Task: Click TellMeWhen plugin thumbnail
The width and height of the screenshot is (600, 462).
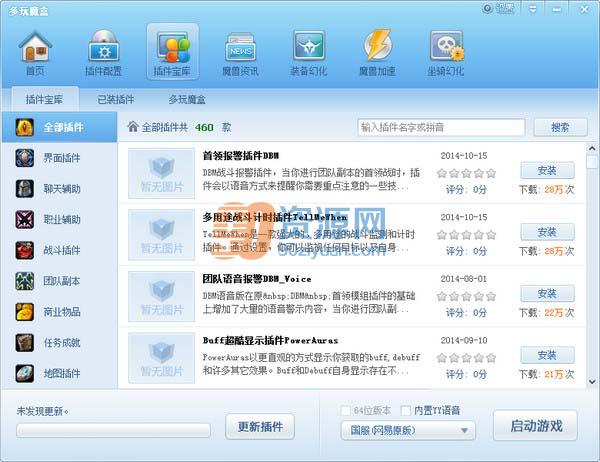Action: pyautogui.click(x=161, y=235)
